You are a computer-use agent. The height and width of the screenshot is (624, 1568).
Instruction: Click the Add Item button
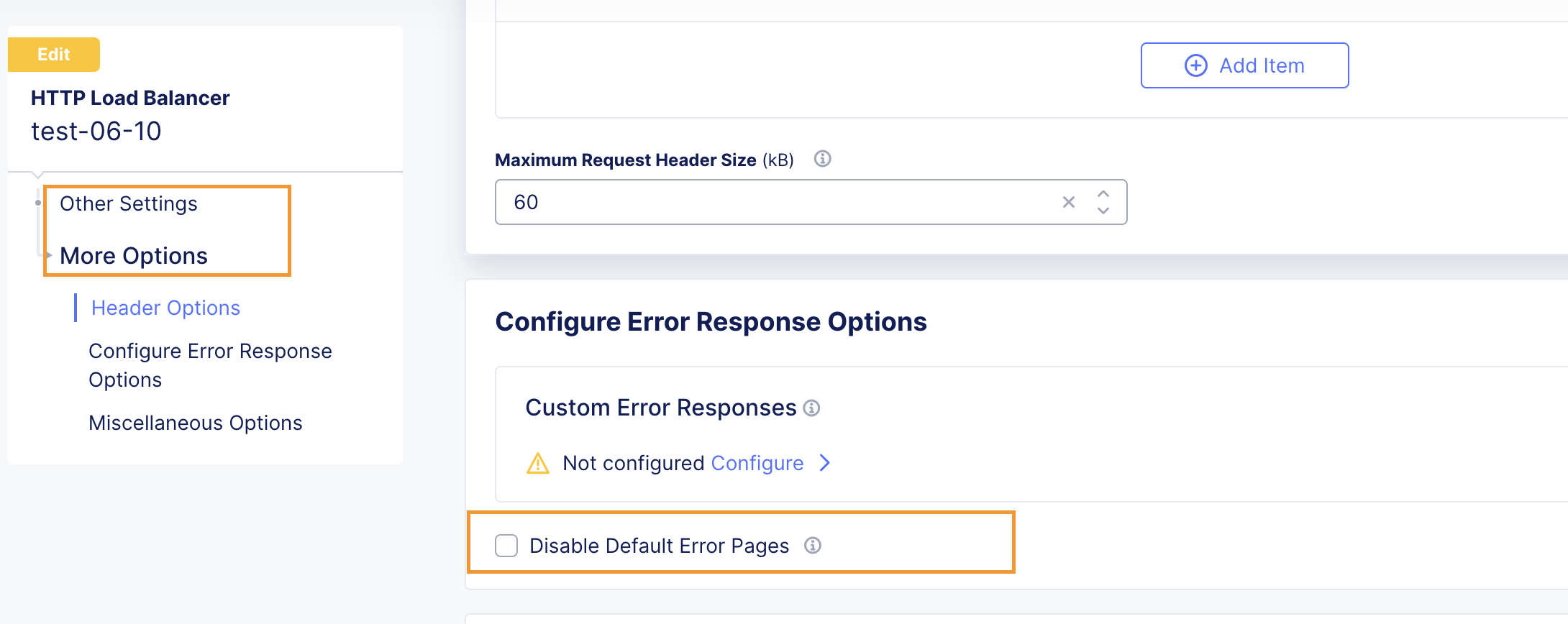click(1244, 65)
